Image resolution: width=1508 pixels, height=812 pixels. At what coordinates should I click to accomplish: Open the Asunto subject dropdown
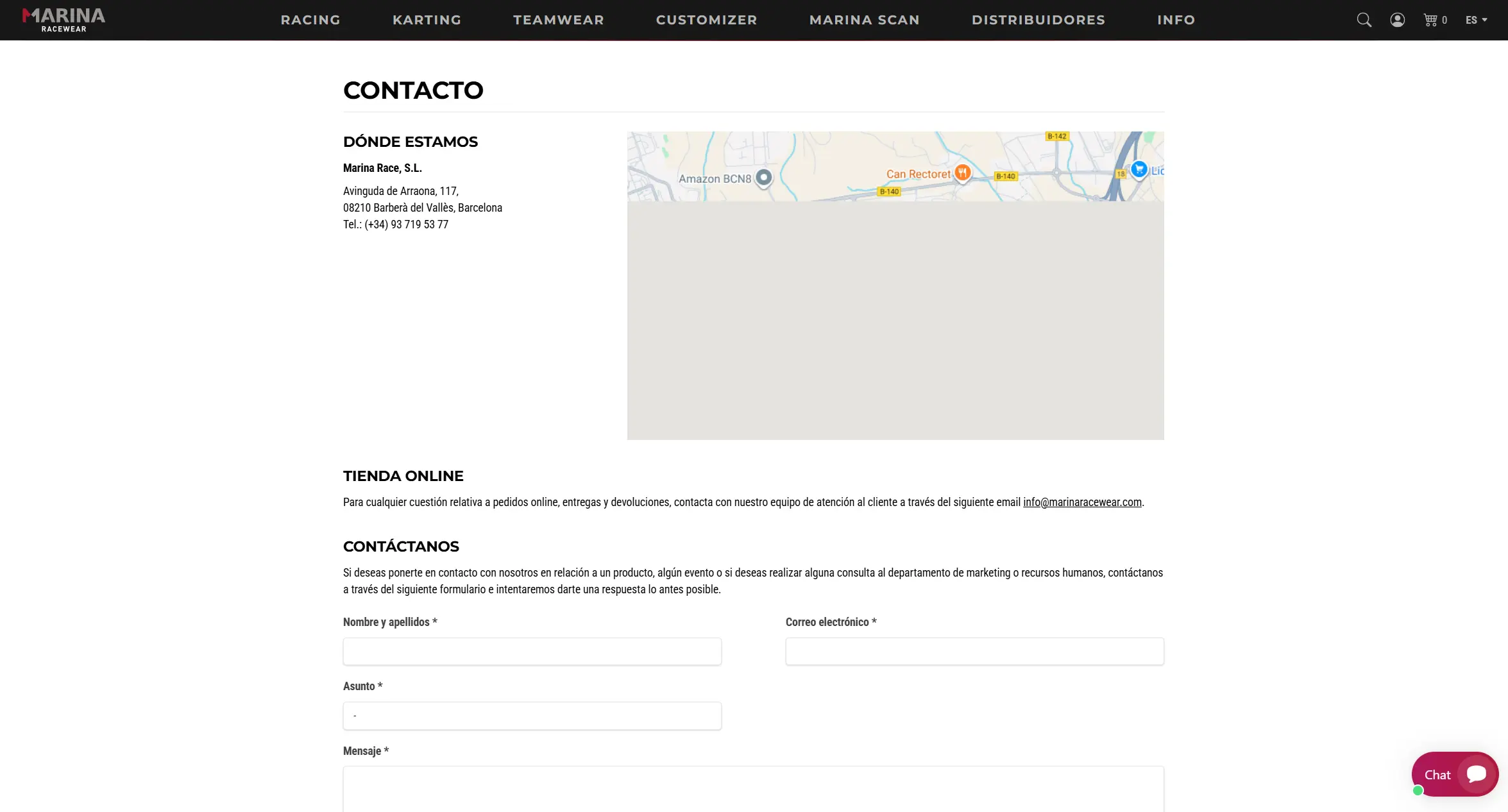tap(532, 716)
